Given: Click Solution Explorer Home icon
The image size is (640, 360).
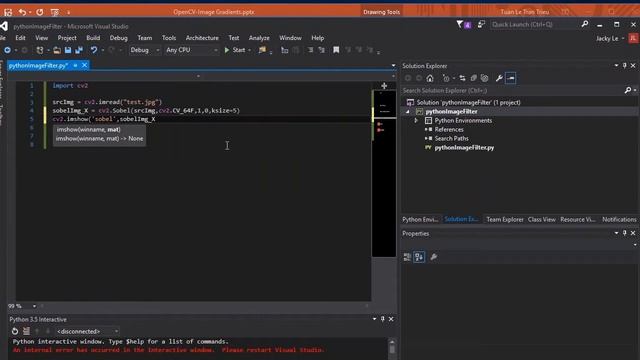Looking at the screenshot, I should pos(430,78).
